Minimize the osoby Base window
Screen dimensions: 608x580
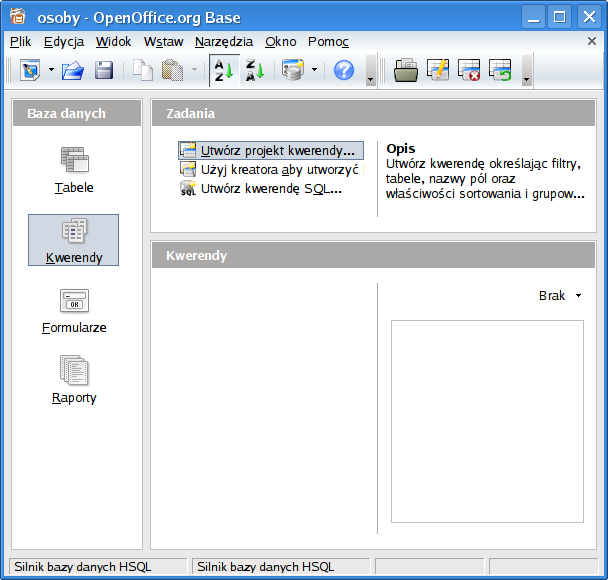534,17
